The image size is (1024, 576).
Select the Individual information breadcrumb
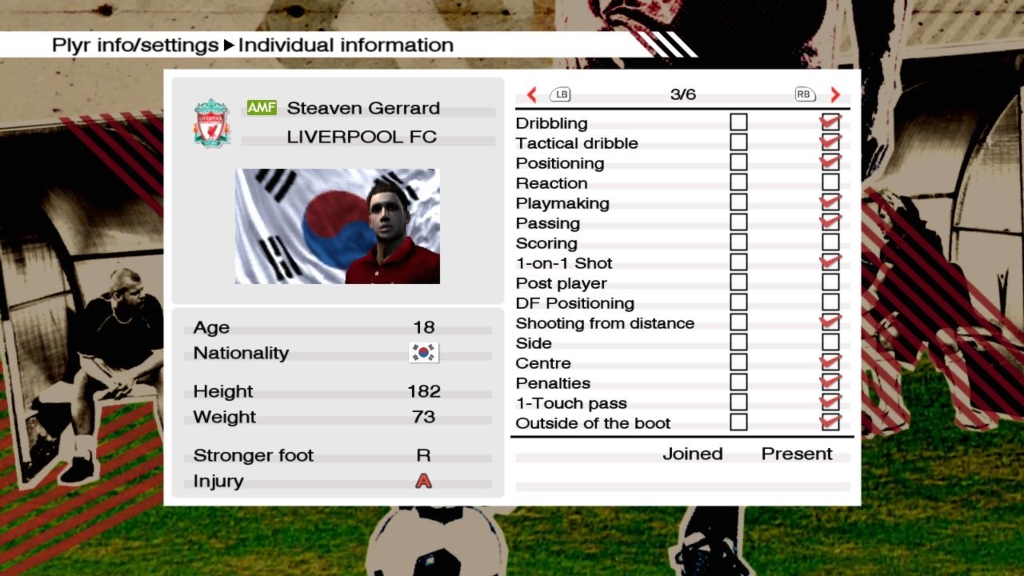(x=345, y=45)
